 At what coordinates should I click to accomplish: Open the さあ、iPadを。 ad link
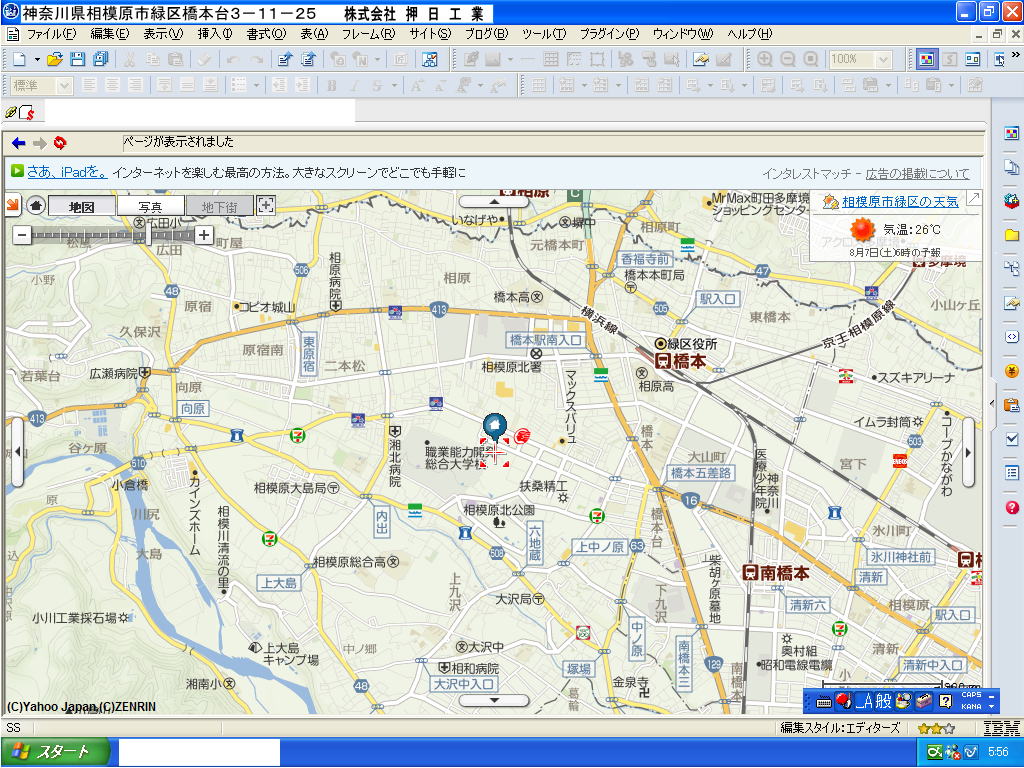tap(67, 172)
